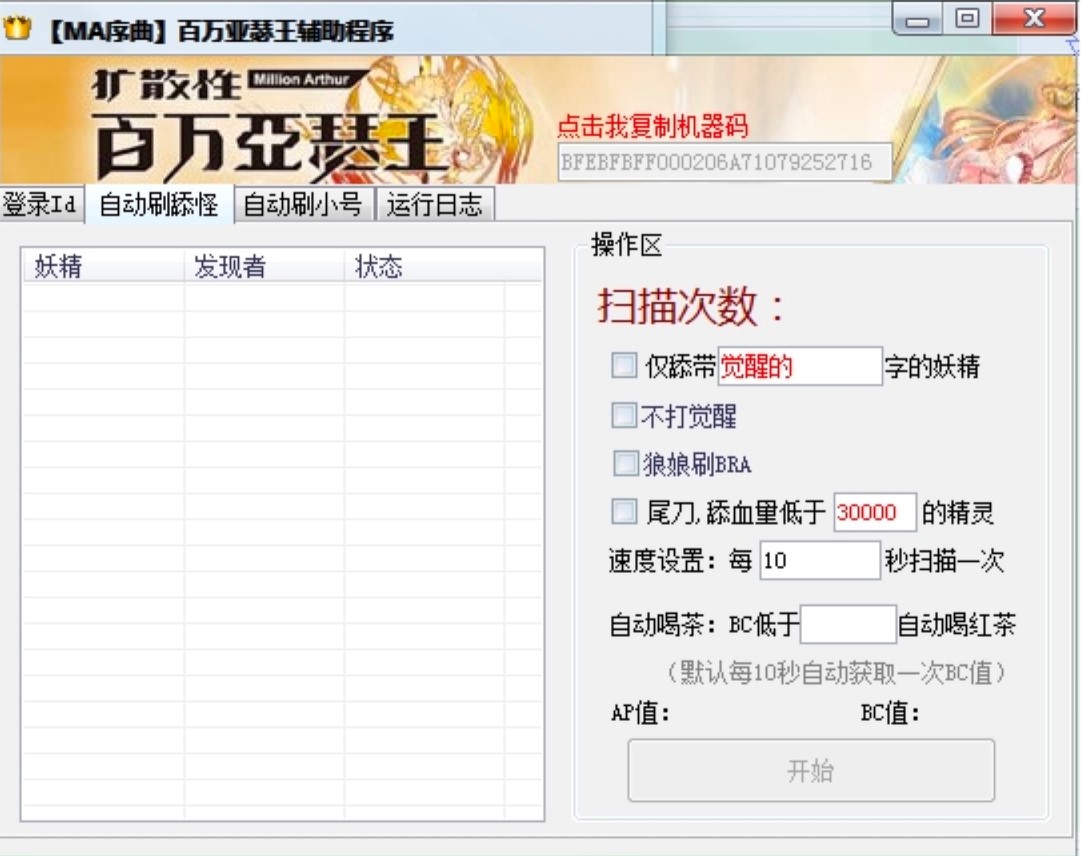The width and height of the screenshot is (1081, 856).
Task: View the 运行日志 tab
Action: click(x=434, y=204)
